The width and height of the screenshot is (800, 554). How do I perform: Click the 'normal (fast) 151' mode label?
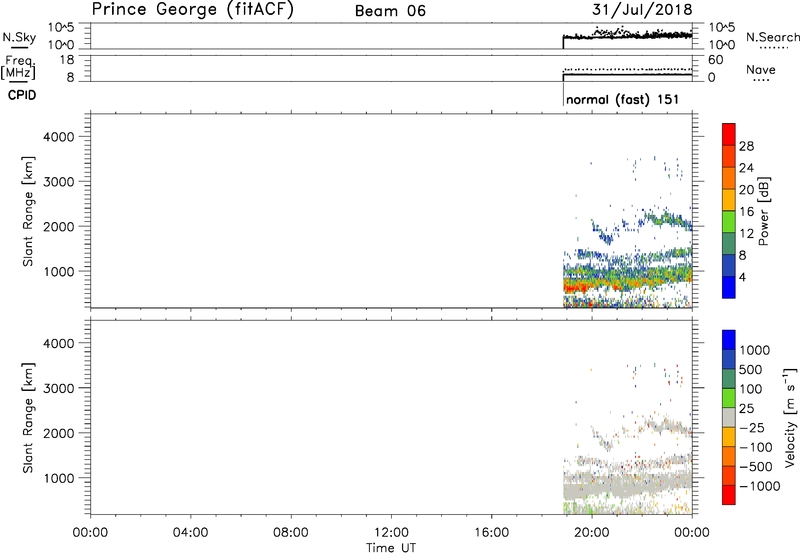[622, 99]
